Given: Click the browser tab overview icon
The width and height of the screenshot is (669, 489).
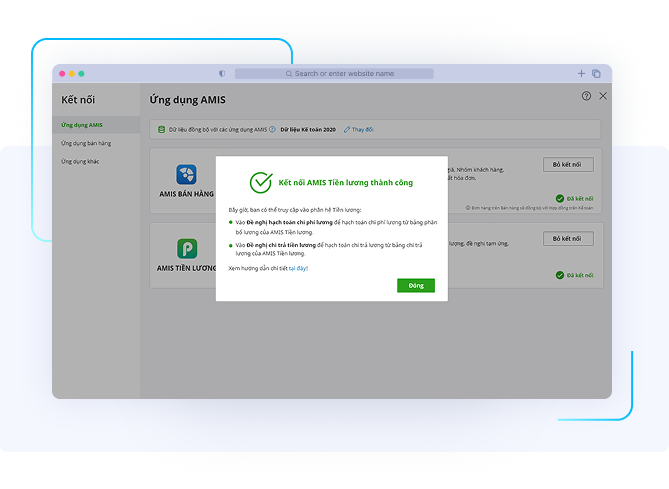Looking at the screenshot, I should [596, 74].
